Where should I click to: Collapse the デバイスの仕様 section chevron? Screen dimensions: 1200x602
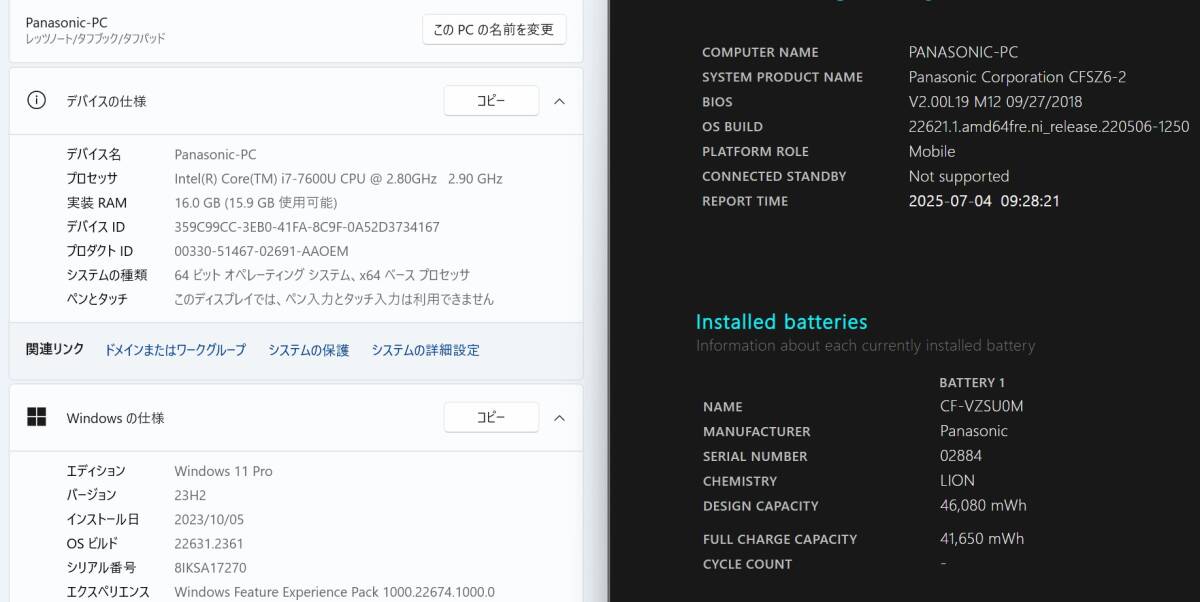pyautogui.click(x=560, y=100)
